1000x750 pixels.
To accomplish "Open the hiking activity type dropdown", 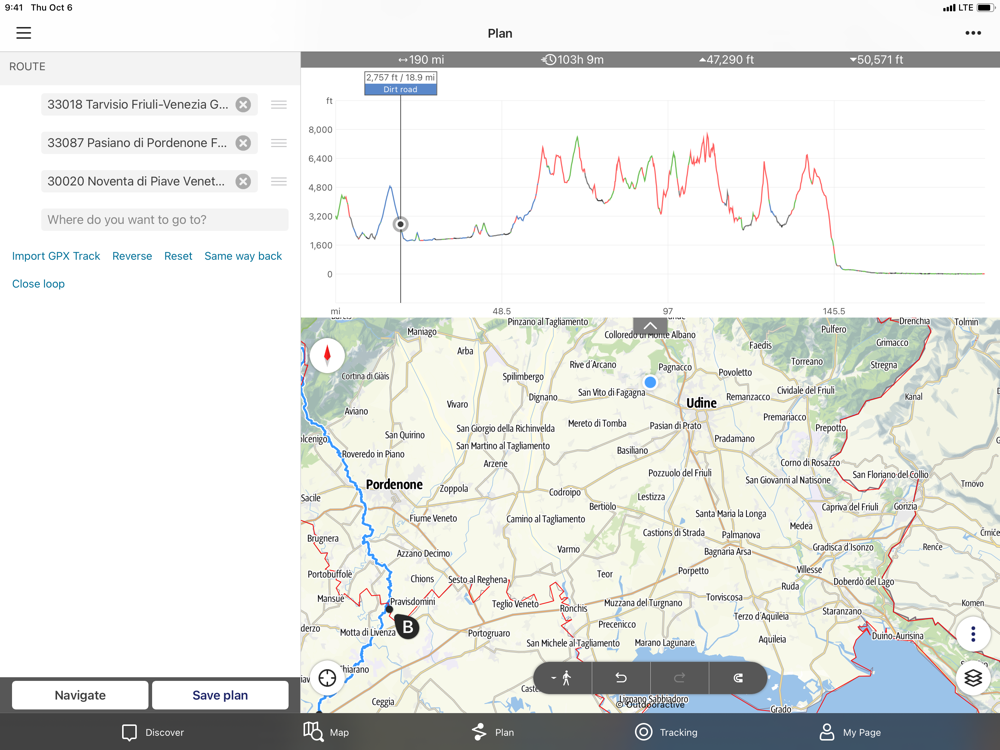I will point(562,678).
